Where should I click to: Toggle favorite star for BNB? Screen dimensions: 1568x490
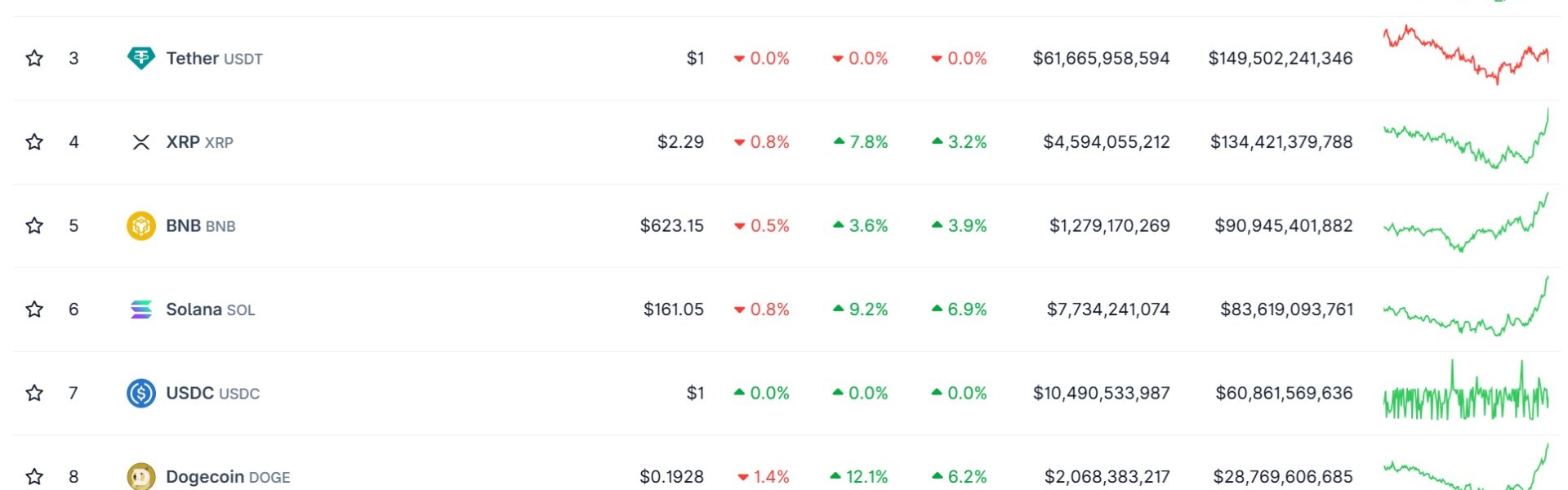tap(34, 225)
